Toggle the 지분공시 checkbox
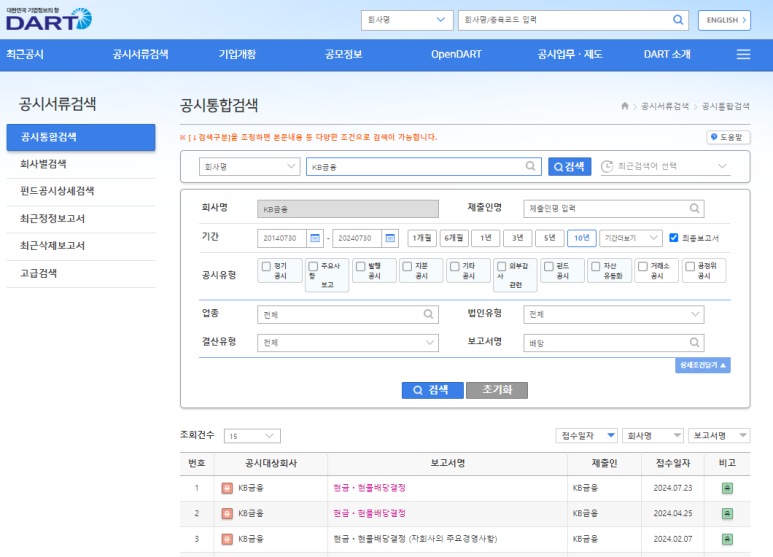Viewport: 773px width, 557px height. point(407,266)
